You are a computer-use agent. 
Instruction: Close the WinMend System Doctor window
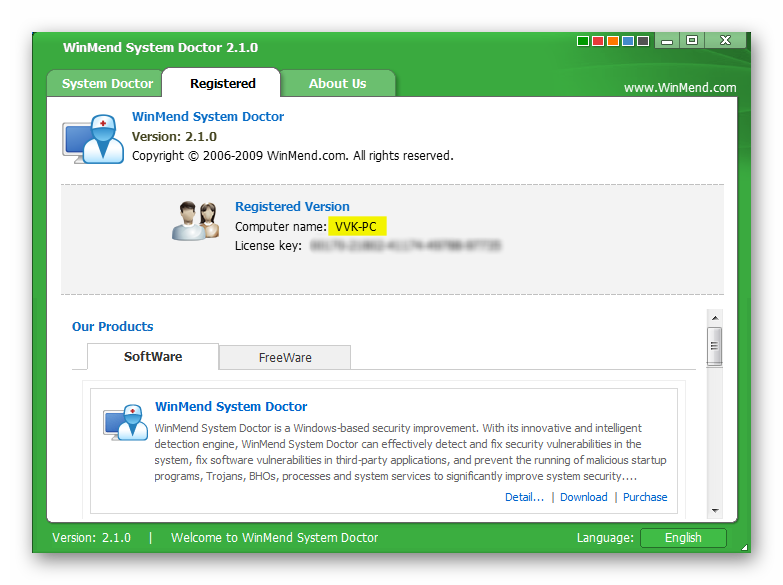tap(725, 40)
